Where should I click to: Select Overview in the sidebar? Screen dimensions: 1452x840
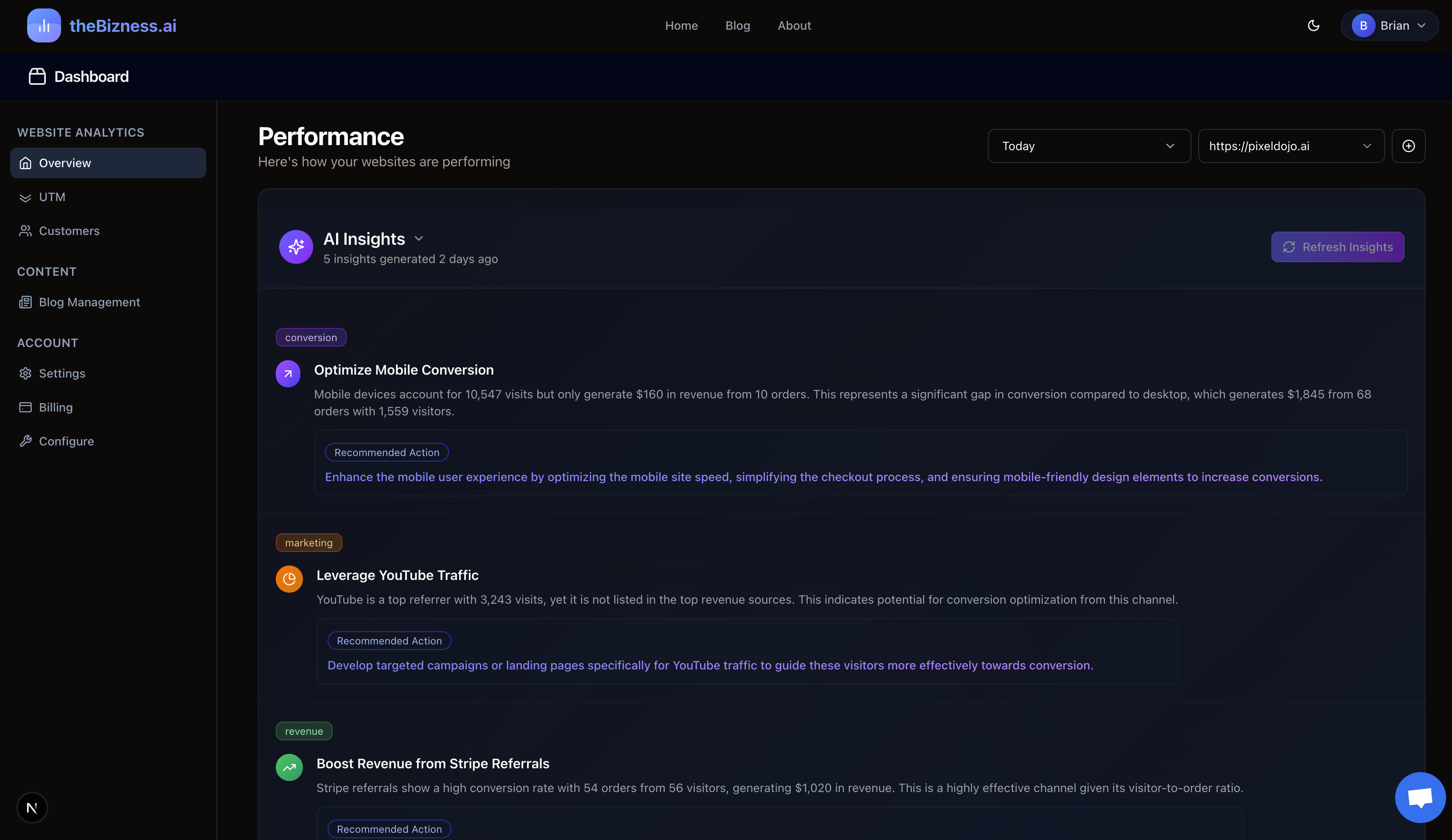[108, 163]
